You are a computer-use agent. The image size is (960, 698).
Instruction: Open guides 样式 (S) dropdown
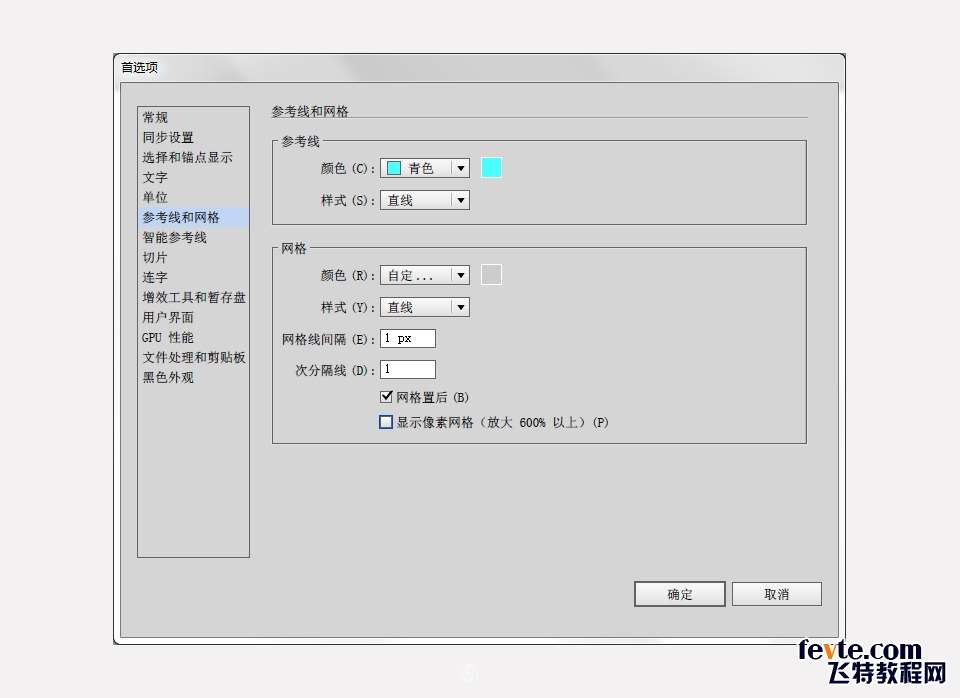click(x=425, y=200)
